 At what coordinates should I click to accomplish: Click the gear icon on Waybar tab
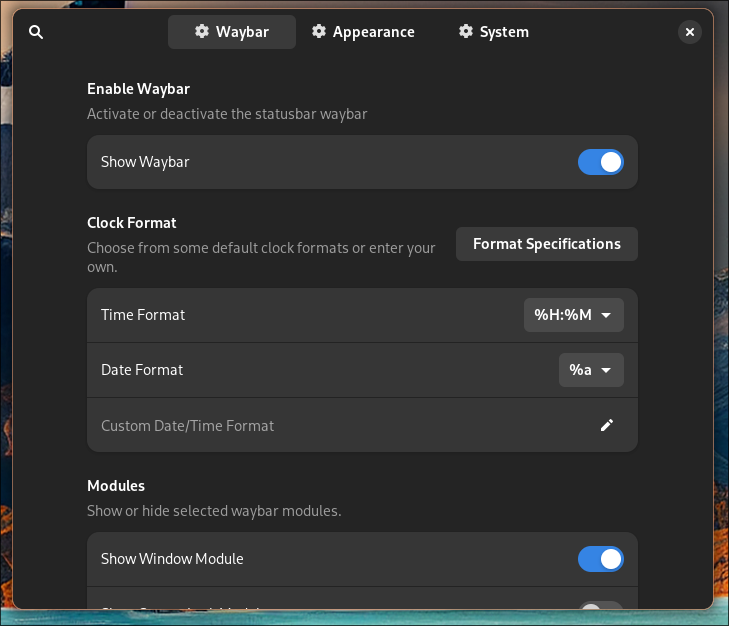(x=200, y=32)
